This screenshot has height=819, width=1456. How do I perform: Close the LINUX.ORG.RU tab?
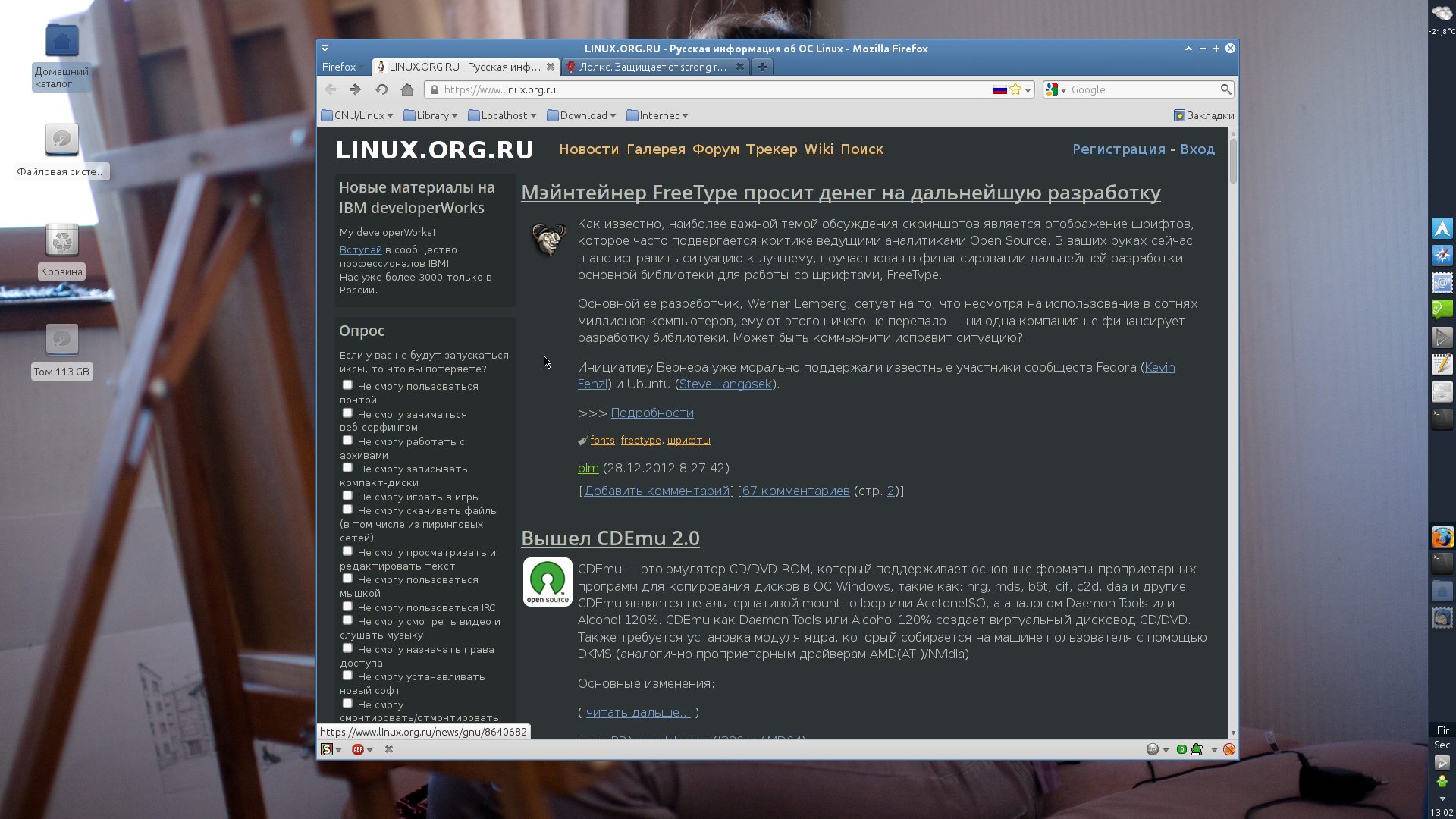tap(551, 67)
